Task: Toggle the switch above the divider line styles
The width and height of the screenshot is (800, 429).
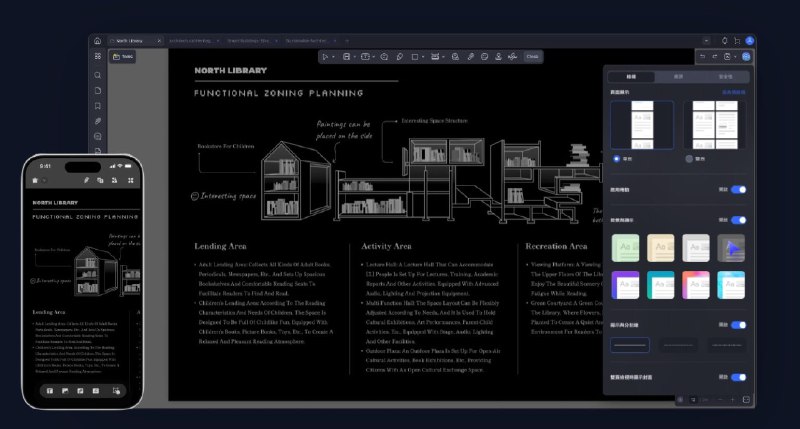Action: [738, 325]
